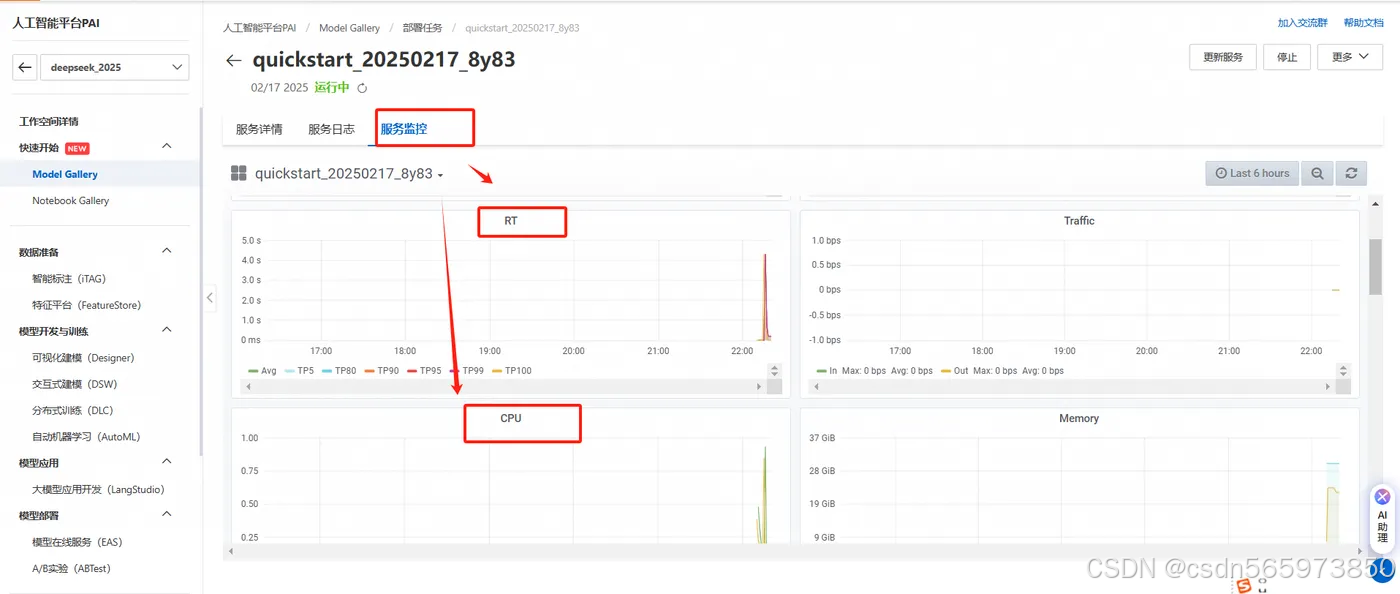Viewport: 1400px width, 594px height.
Task: Open LangStudio application development
Action: pyautogui.click(x=100, y=489)
